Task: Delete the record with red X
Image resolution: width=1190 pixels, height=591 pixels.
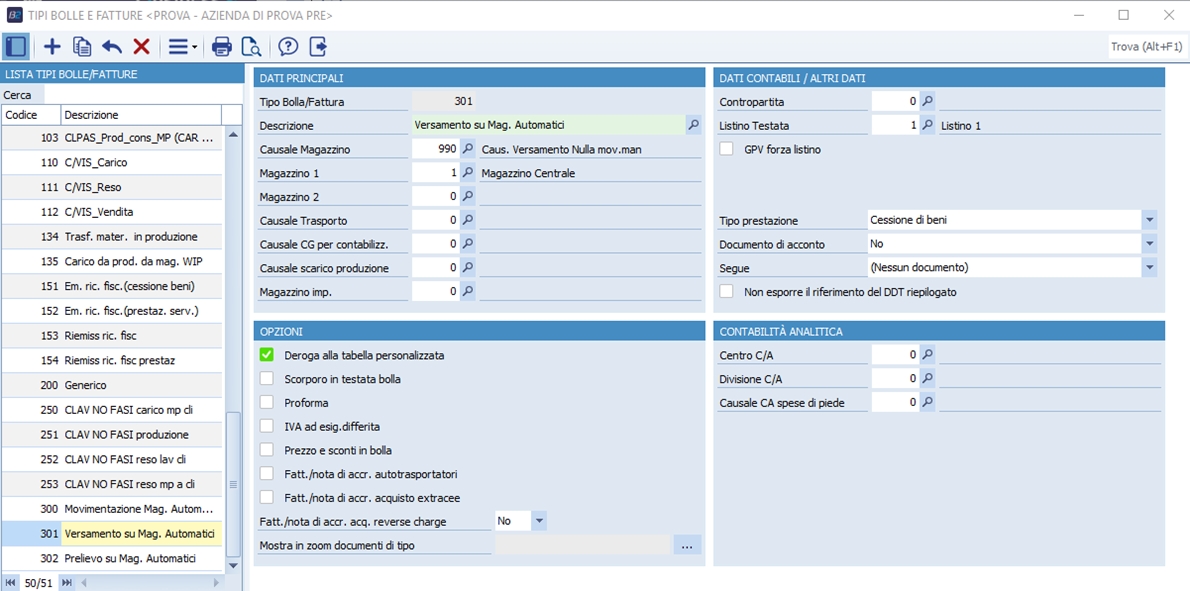Action: [x=142, y=47]
